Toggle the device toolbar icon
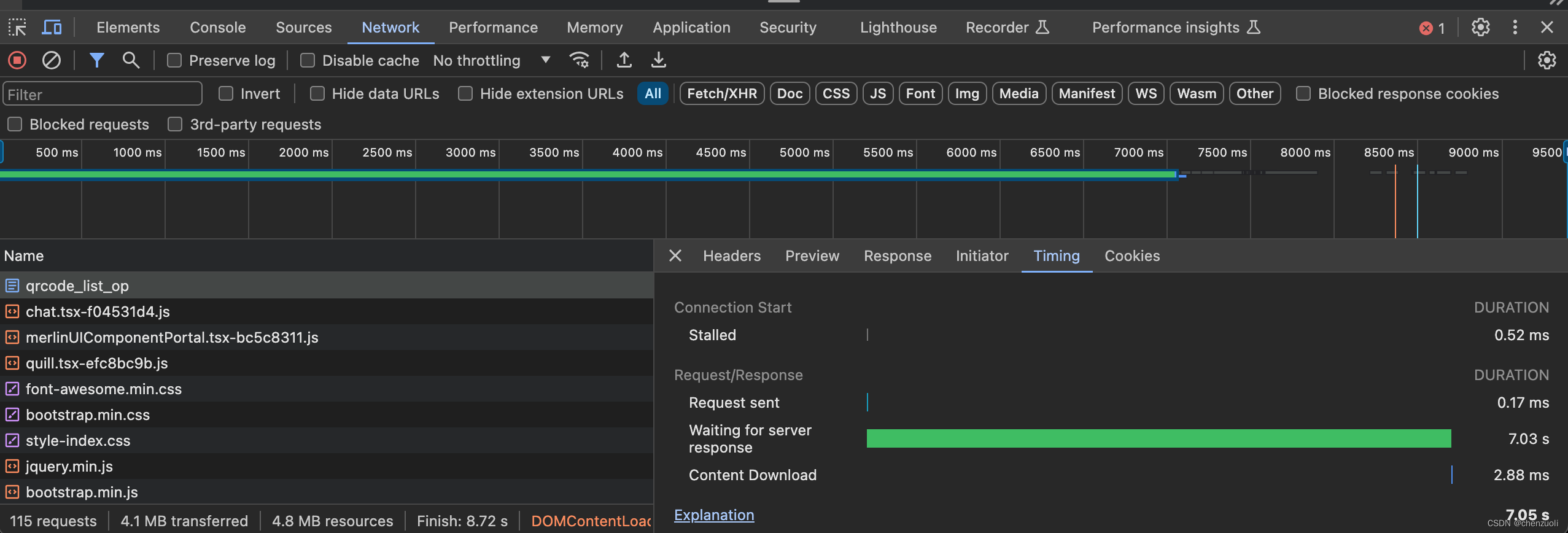Image resolution: width=1568 pixels, height=533 pixels. click(52, 27)
